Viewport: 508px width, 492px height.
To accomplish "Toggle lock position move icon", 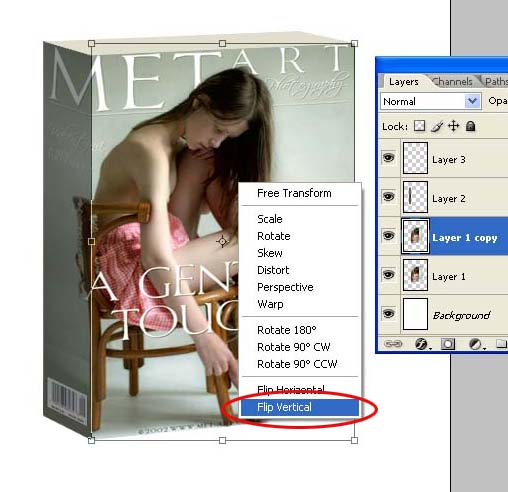I will pyautogui.click(x=453, y=126).
